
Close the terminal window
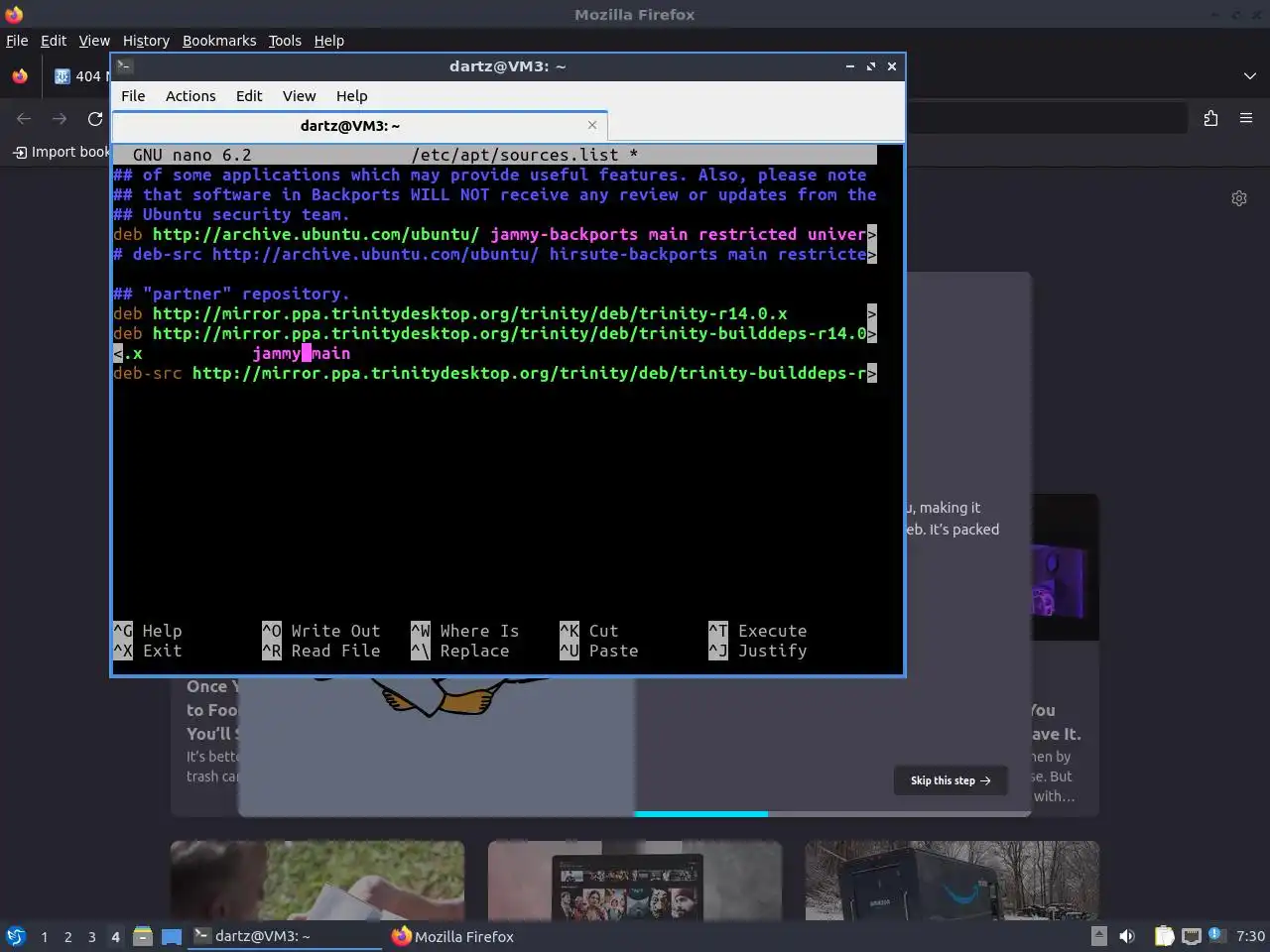(x=892, y=66)
